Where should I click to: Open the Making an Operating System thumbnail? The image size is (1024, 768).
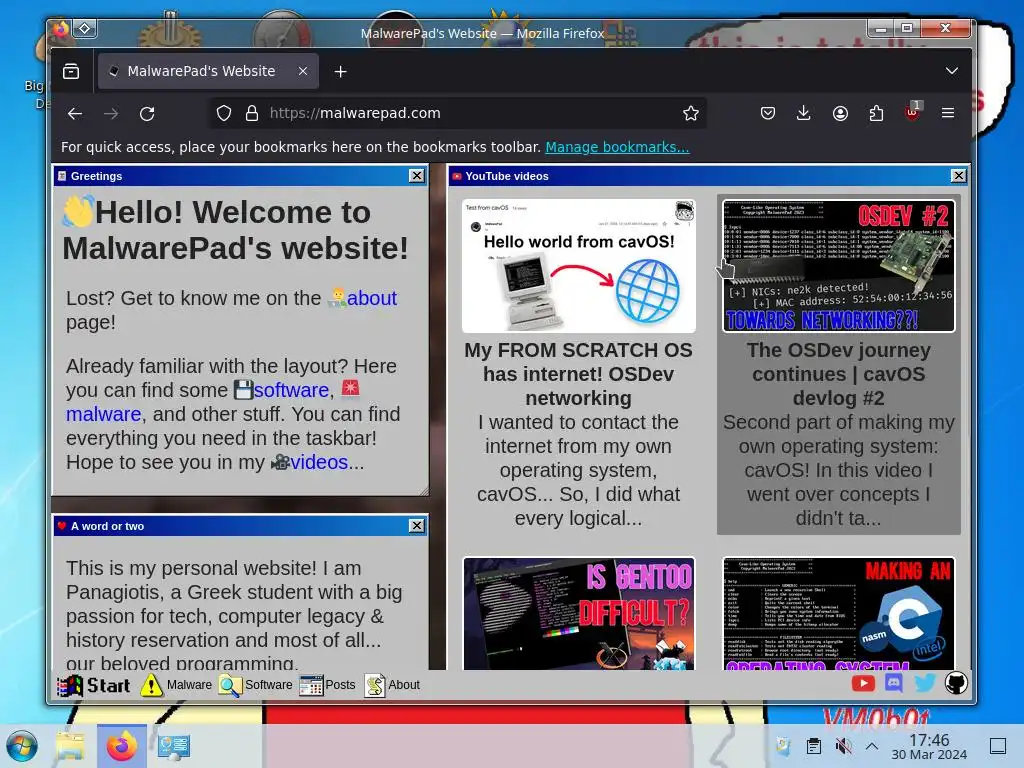tap(839, 614)
